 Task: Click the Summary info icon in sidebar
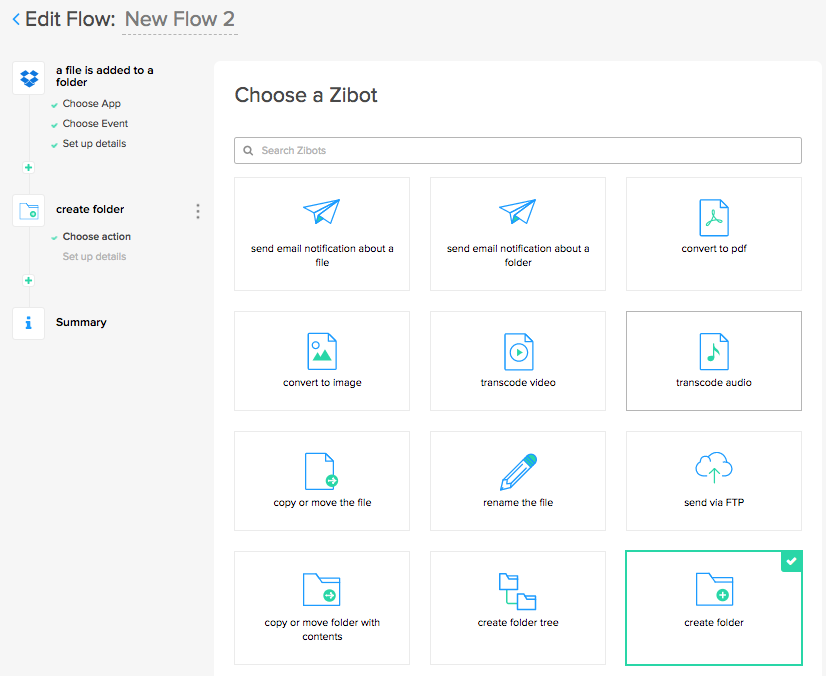tap(28, 323)
